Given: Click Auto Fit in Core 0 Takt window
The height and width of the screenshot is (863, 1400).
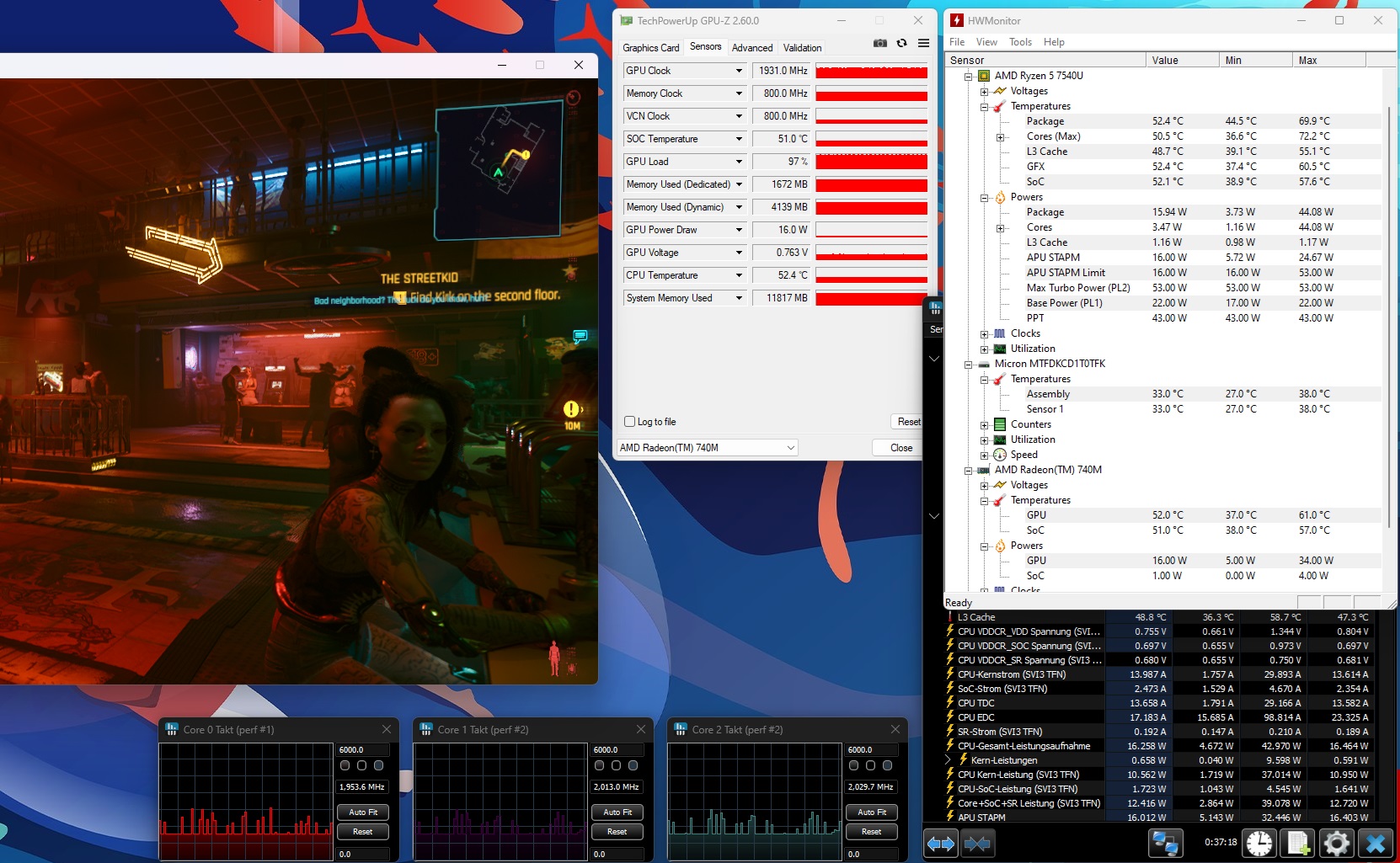Looking at the screenshot, I should pos(363,812).
